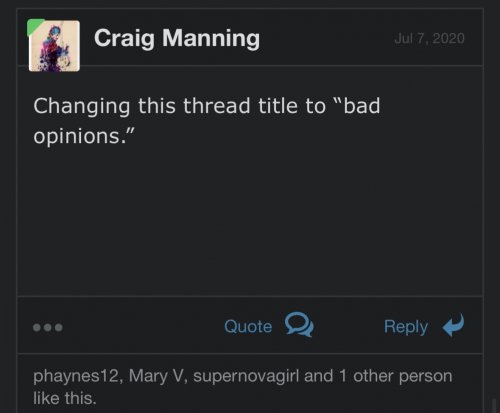Click the "like this." text in footer
The height and width of the screenshot is (413, 500).
65,398
